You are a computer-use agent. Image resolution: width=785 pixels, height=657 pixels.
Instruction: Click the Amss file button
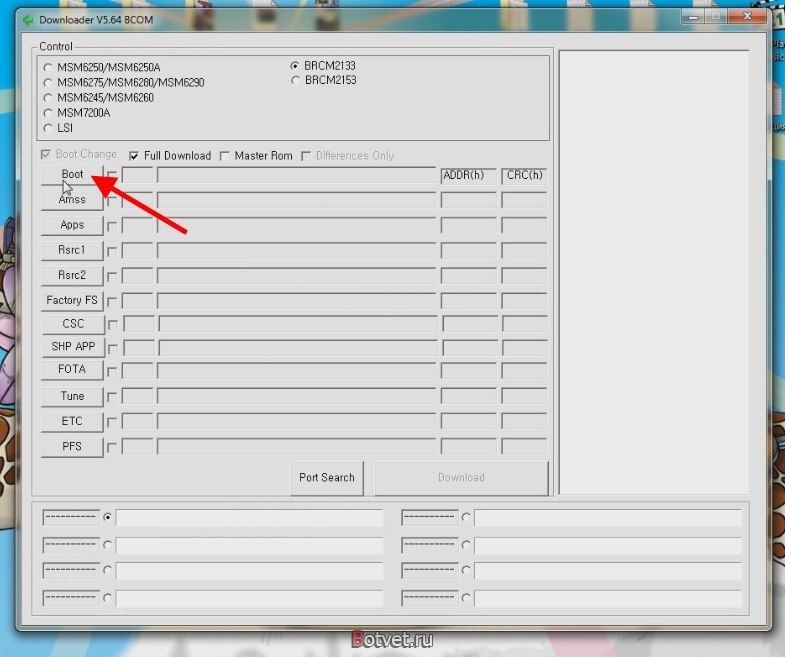point(72,200)
